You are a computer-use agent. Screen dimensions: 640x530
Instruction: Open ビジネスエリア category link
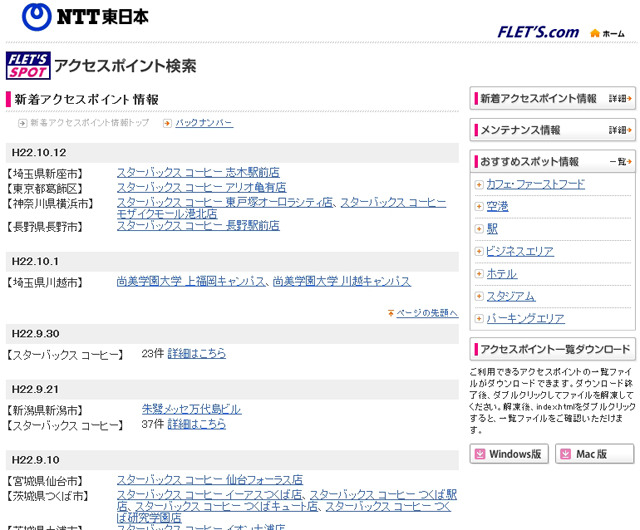[x=520, y=252]
